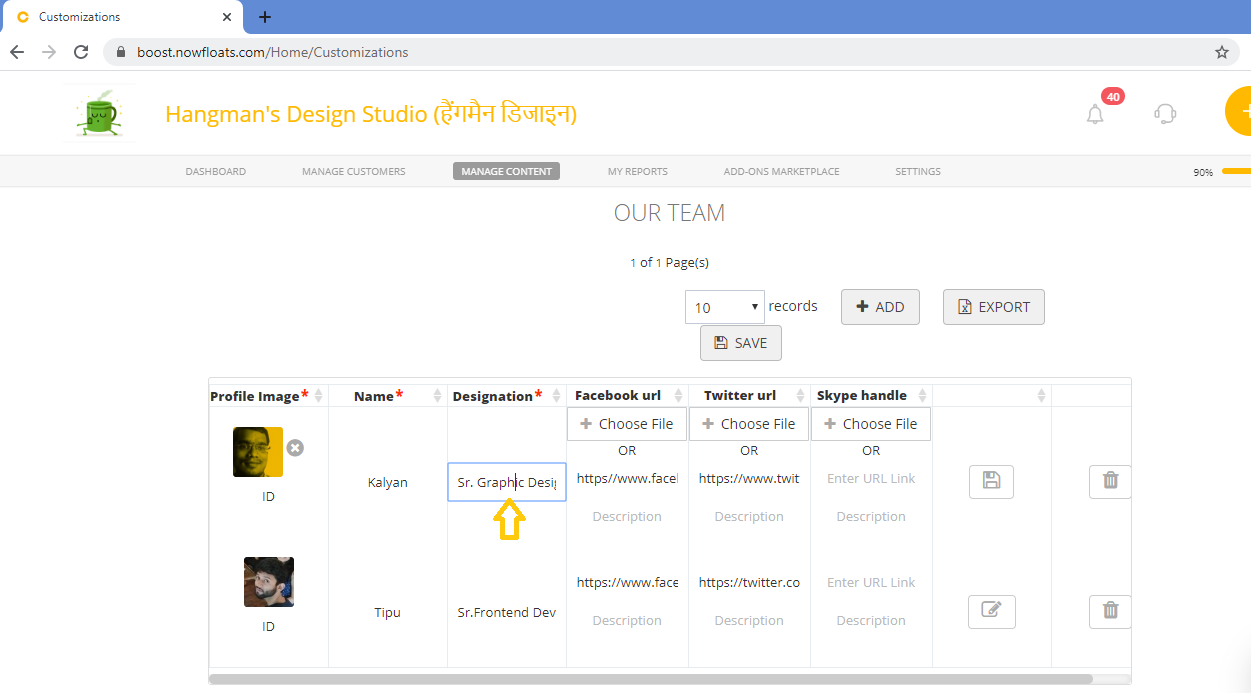Open notifications via the bell icon
The image size is (1251, 693).
1094,114
